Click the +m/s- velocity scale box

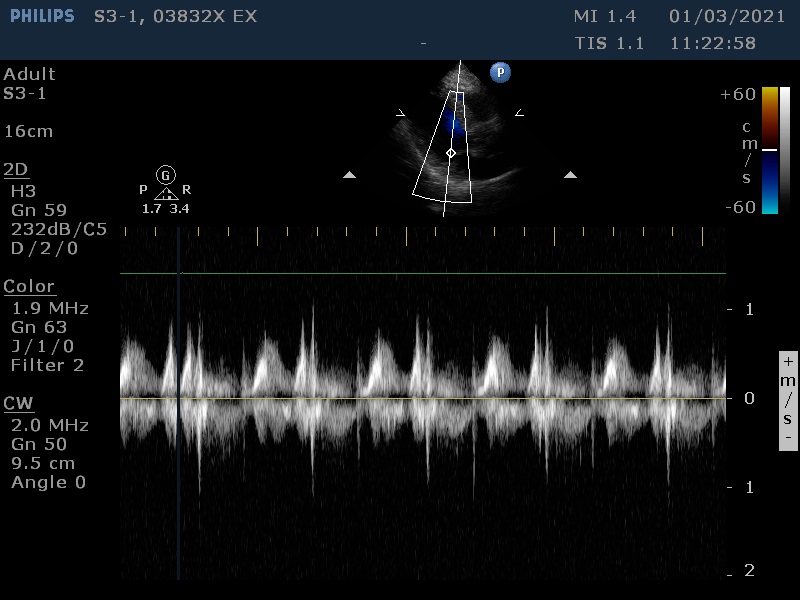pos(789,400)
